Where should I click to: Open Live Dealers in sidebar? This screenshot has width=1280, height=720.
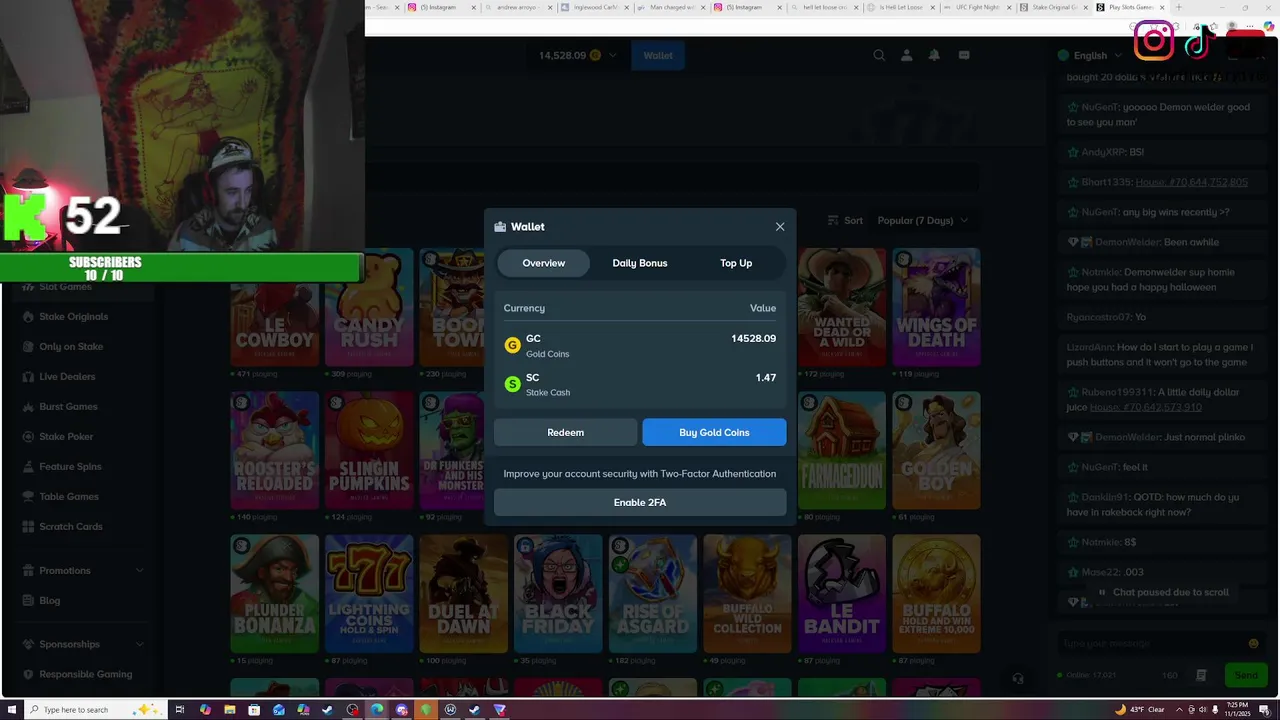[67, 377]
